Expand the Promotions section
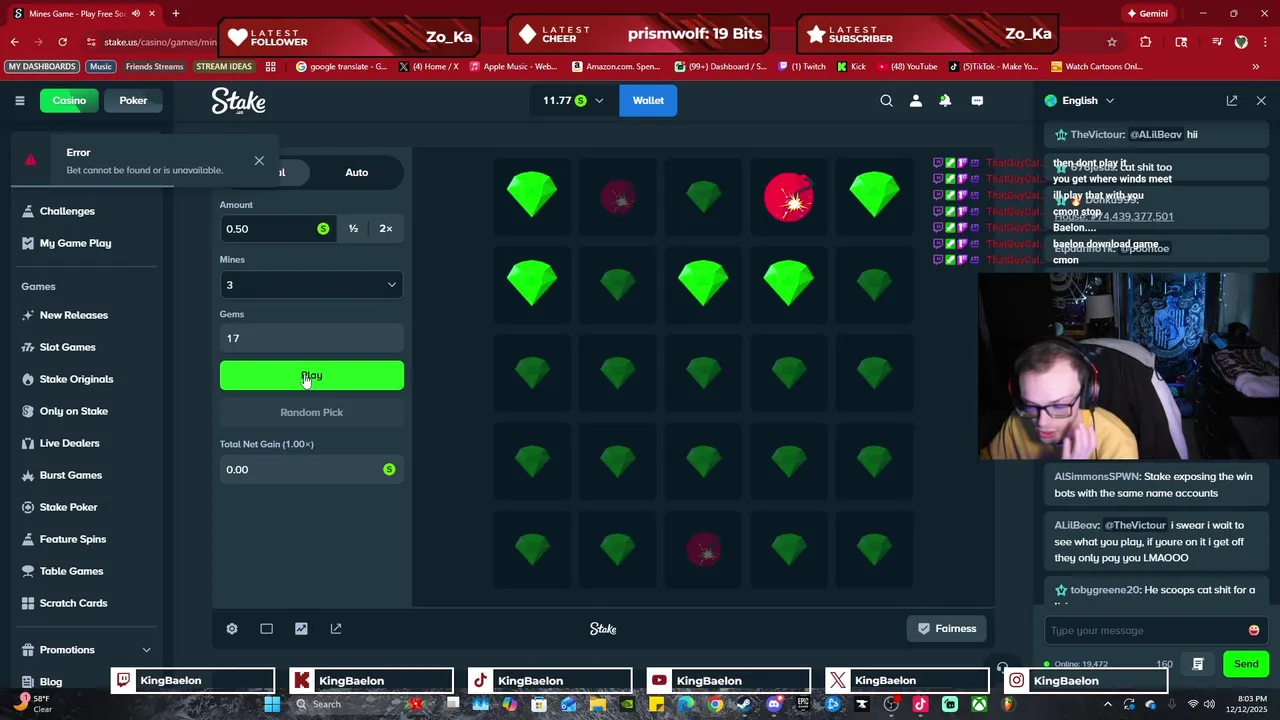Image resolution: width=1280 pixels, height=720 pixels. coord(86,650)
